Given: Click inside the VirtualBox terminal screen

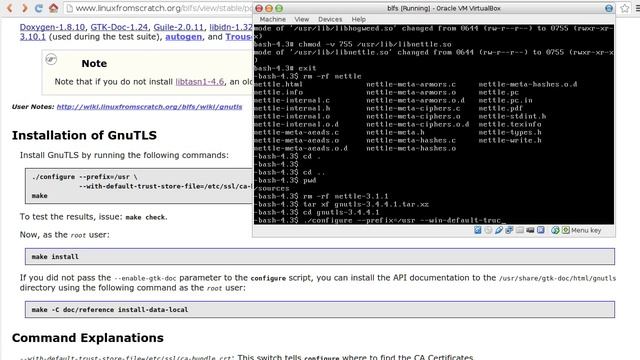Looking at the screenshot, I should 433,124.
